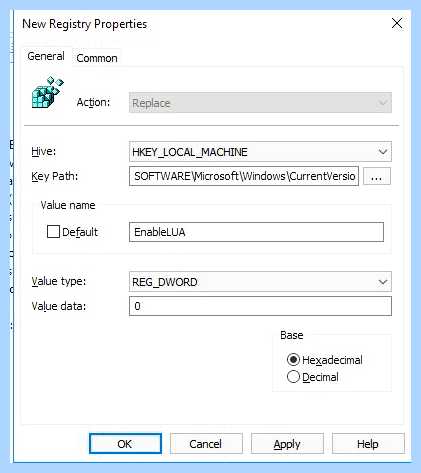Click the Key Path text field
This screenshot has height=473, width=421.
tap(244, 176)
